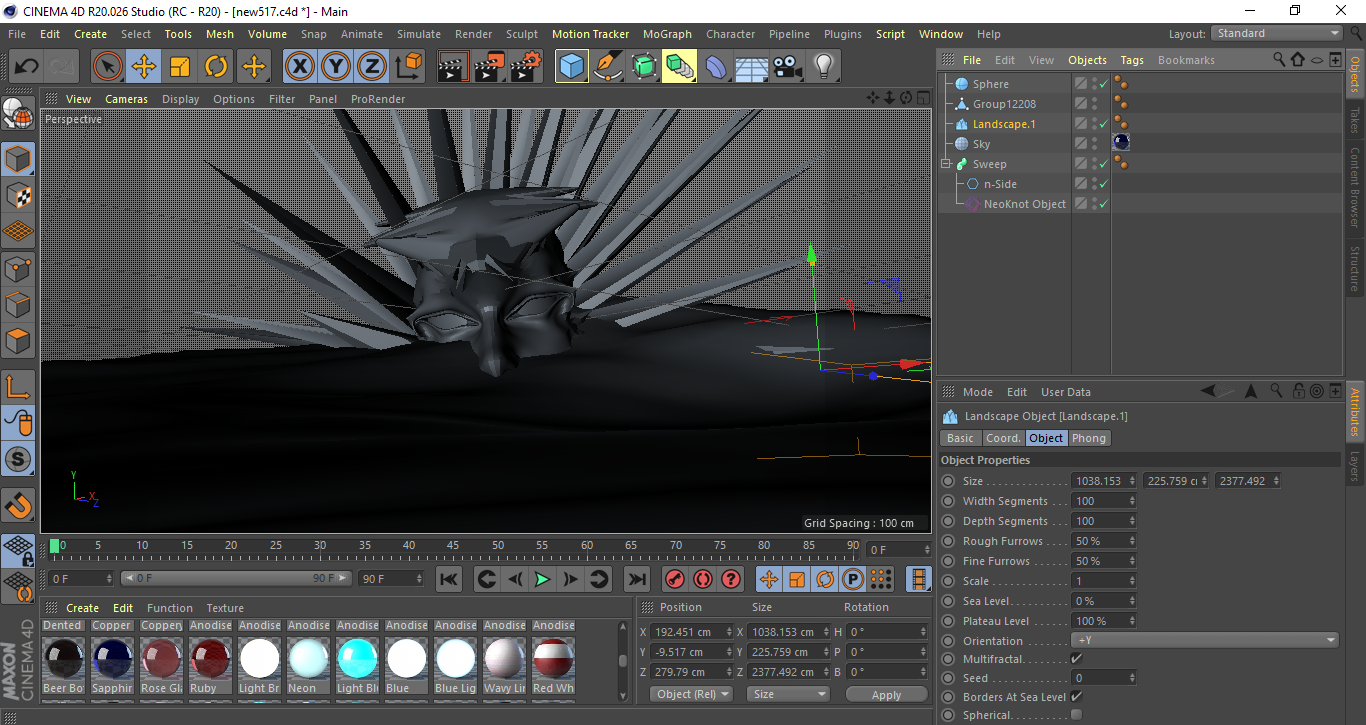This screenshot has height=725, width=1366.
Task: Open the Subdivision Surface generators
Action: pos(644,67)
